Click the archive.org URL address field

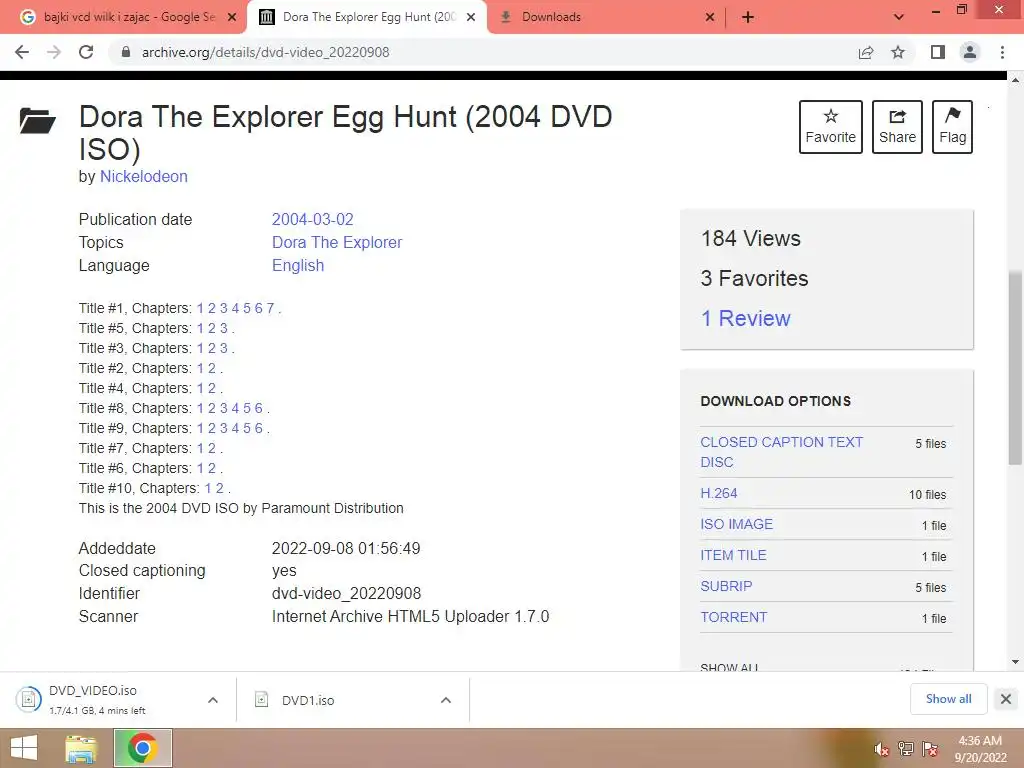pyautogui.click(x=266, y=52)
